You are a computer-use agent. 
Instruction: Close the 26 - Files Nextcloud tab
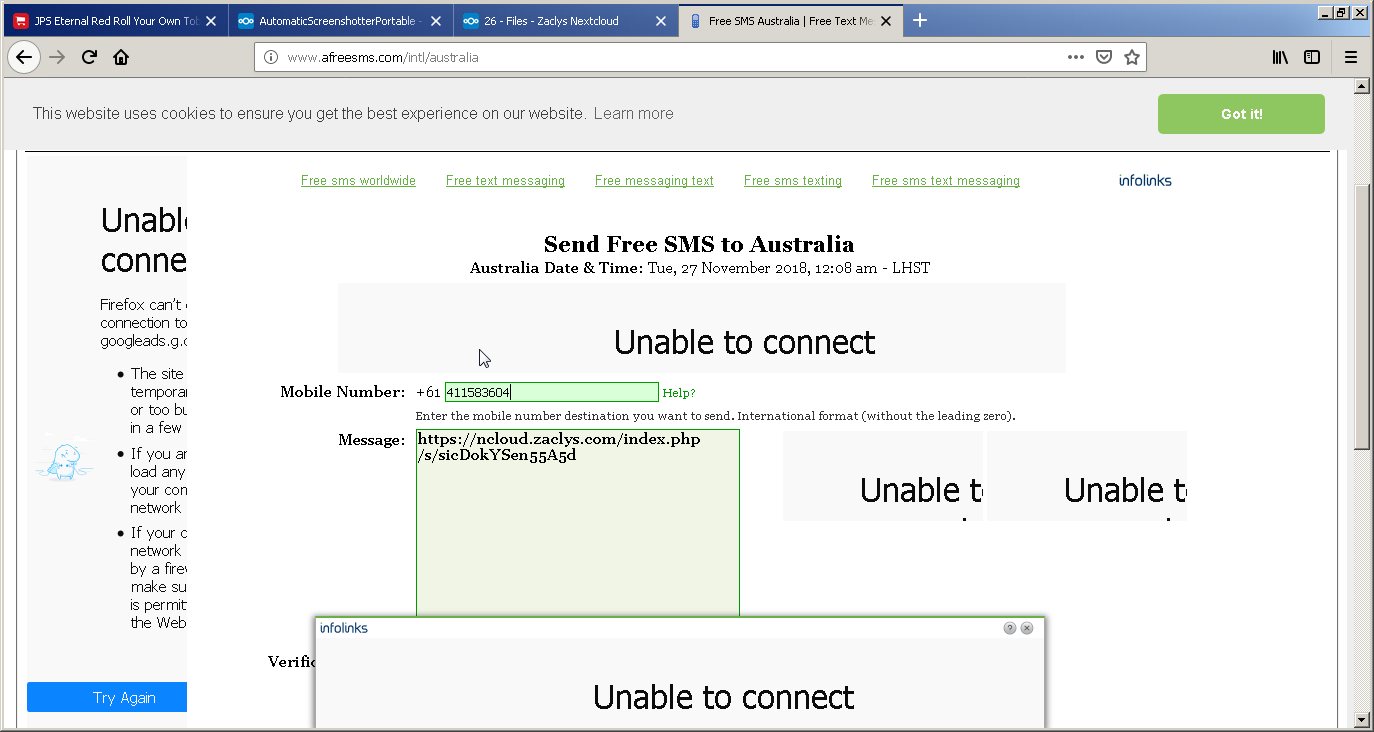coord(661,20)
